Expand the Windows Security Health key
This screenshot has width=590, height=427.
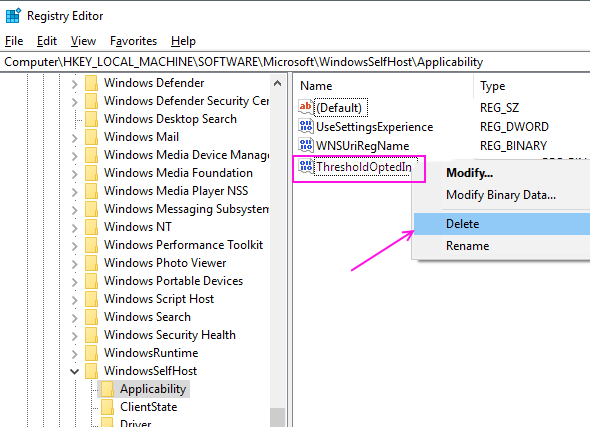point(75,336)
